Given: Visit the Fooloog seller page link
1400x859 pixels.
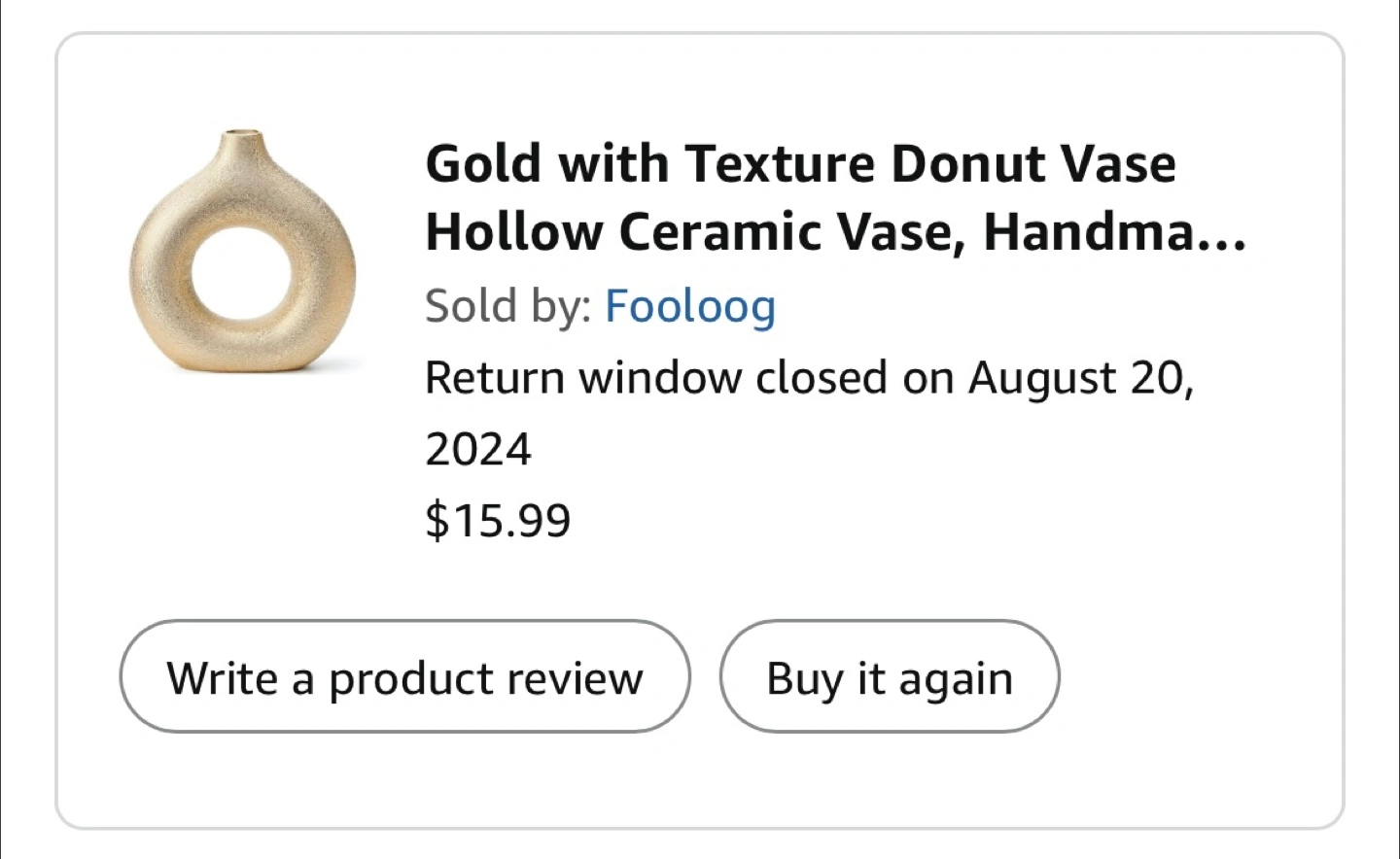Looking at the screenshot, I should [690, 306].
